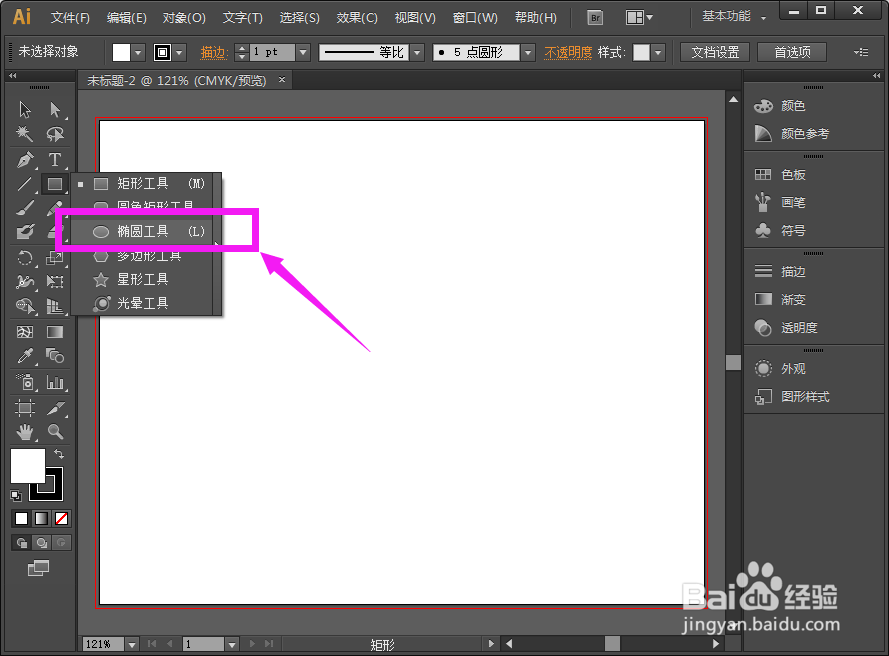This screenshot has width=889, height=656.
Task: Select the Rectangle tool in toolbar
Action: (55, 184)
